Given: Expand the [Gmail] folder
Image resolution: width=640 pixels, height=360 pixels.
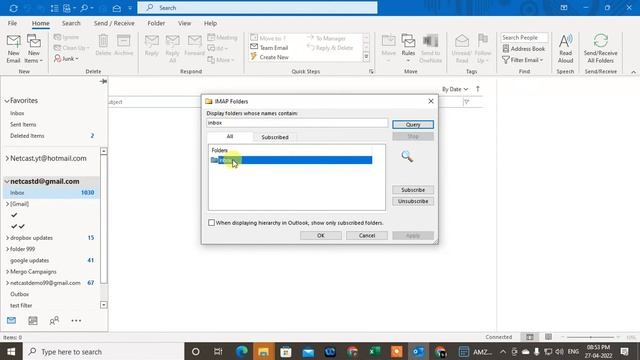Looking at the screenshot, I should (7, 204).
